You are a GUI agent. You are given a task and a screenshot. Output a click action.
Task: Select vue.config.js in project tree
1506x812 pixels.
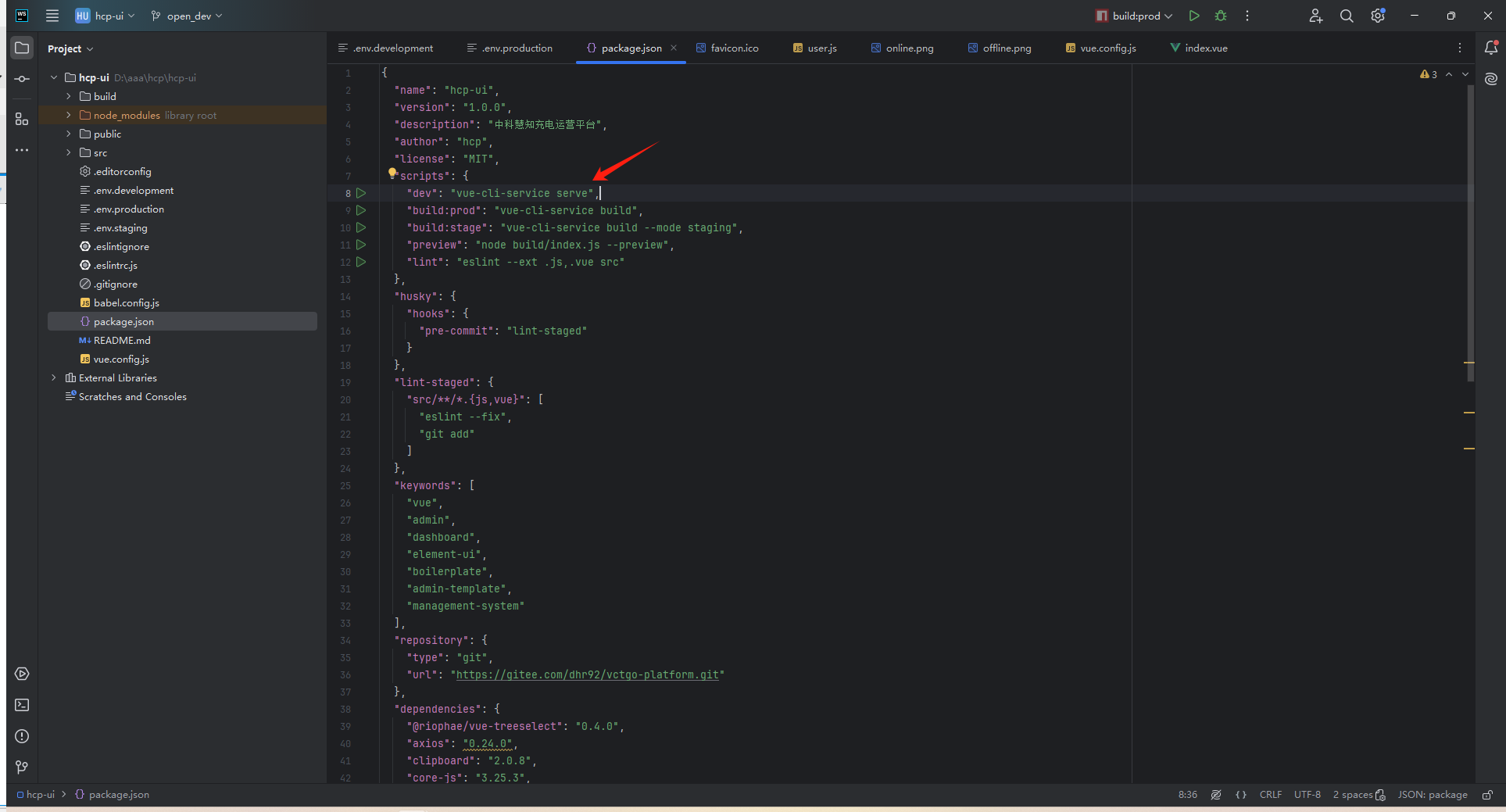tap(121, 359)
